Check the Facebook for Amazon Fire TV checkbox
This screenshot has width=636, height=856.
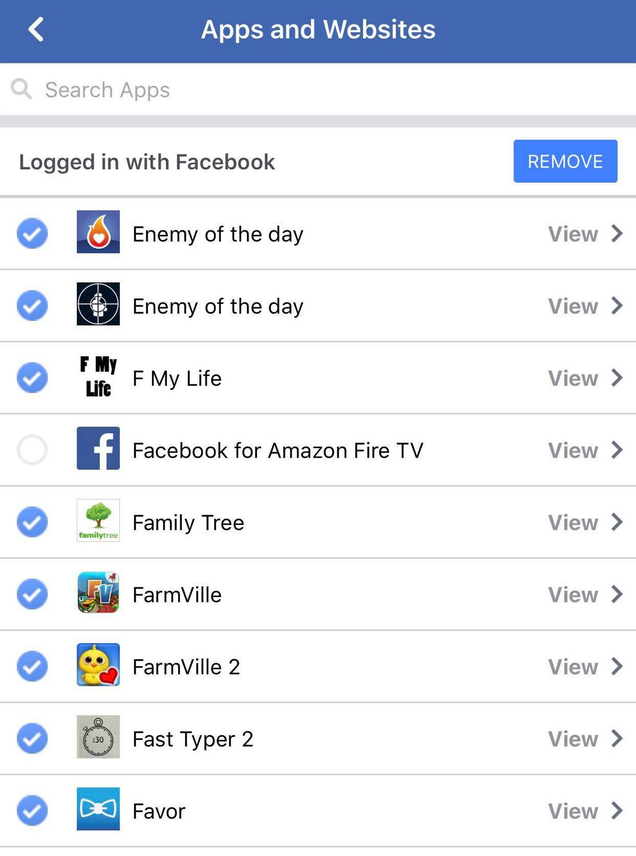point(32,450)
